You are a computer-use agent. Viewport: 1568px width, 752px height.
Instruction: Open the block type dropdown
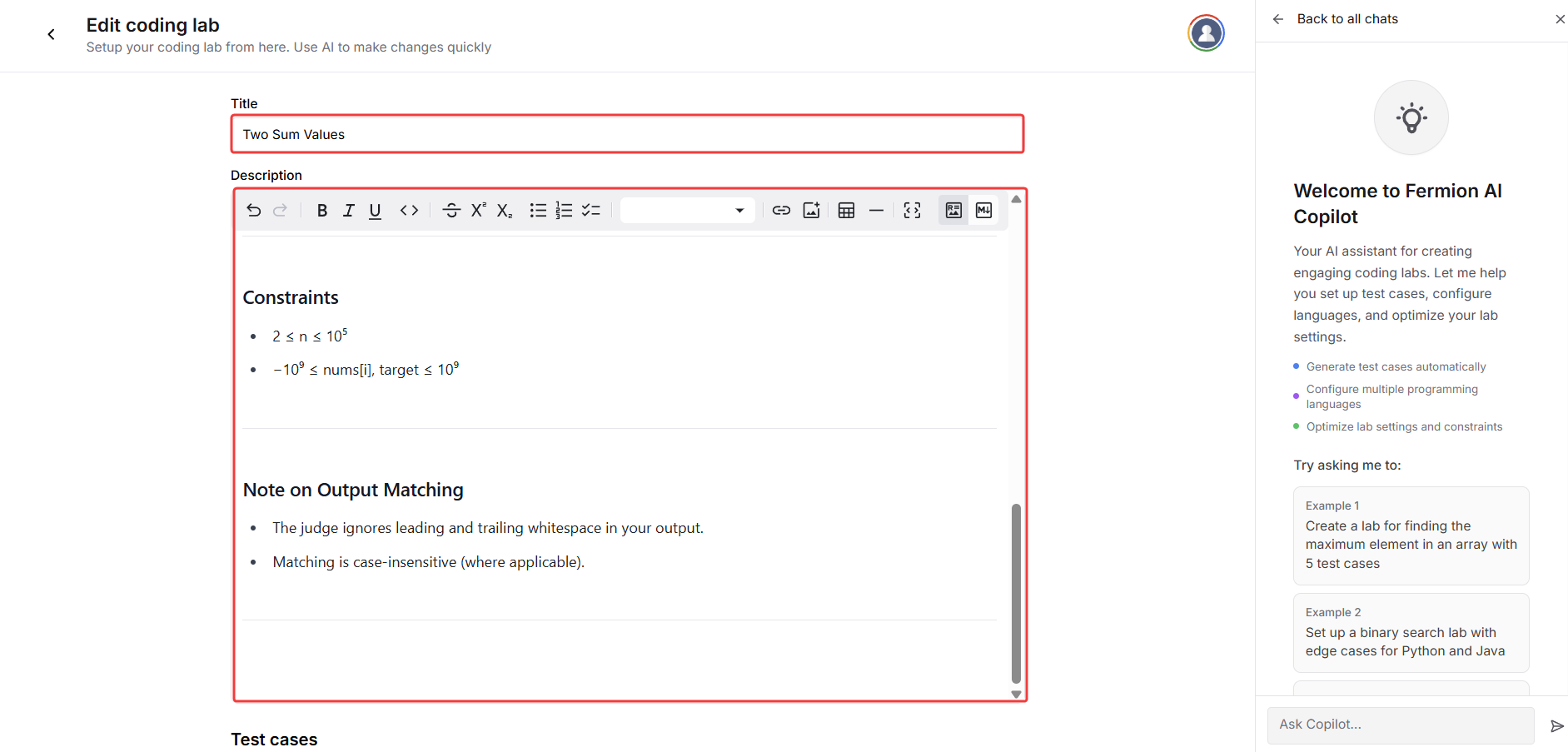tap(687, 211)
